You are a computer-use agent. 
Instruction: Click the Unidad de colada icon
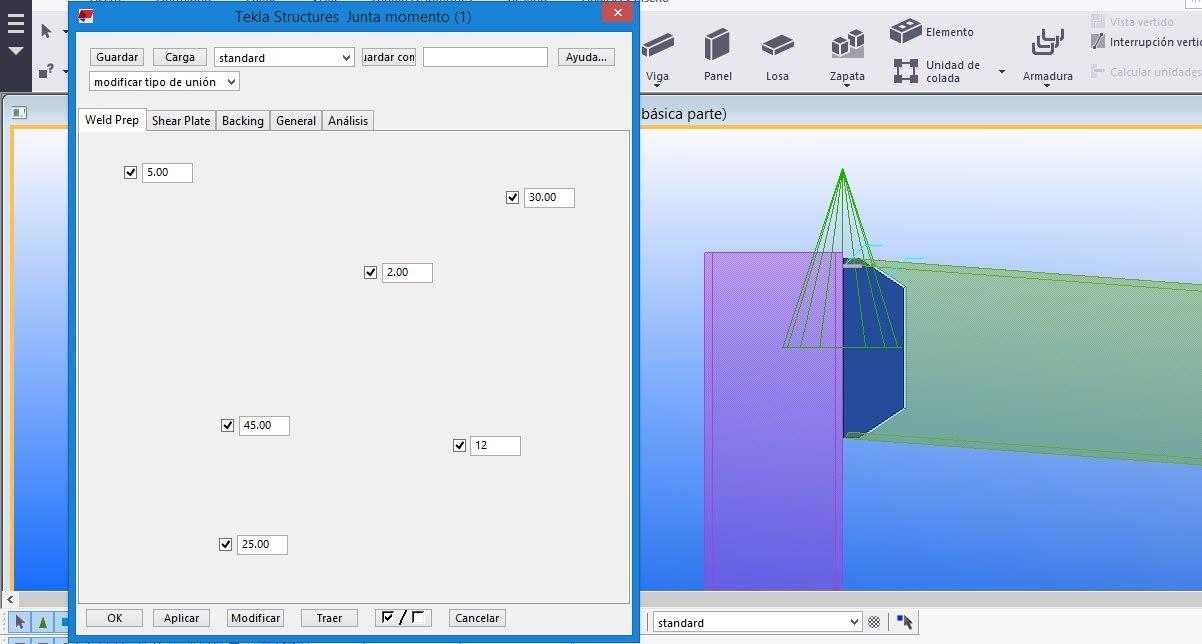(x=906, y=71)
